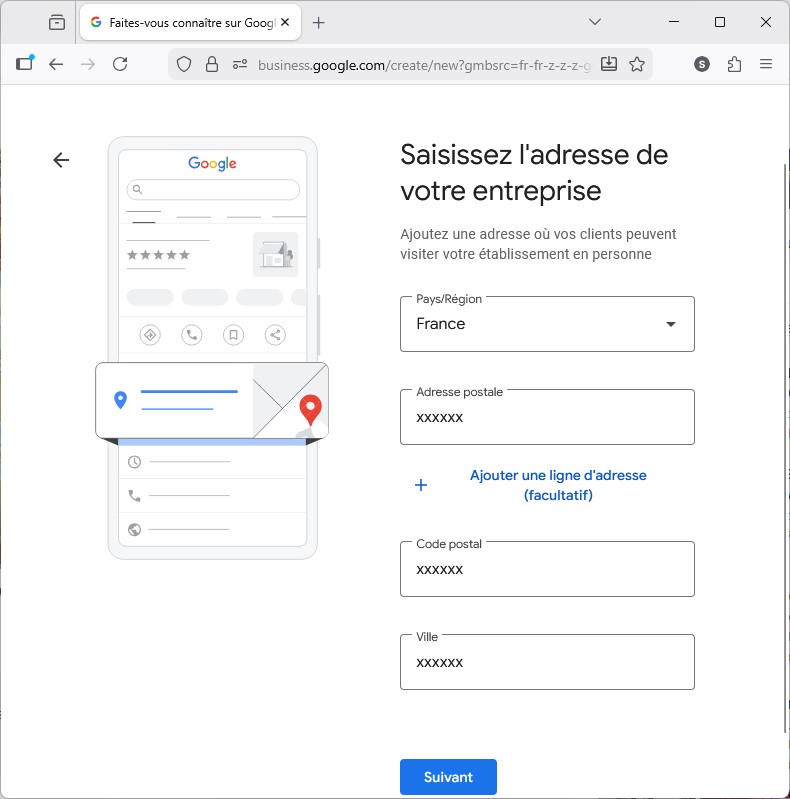
Task: Open a new tab with plus icon
Action: (319, 22)
